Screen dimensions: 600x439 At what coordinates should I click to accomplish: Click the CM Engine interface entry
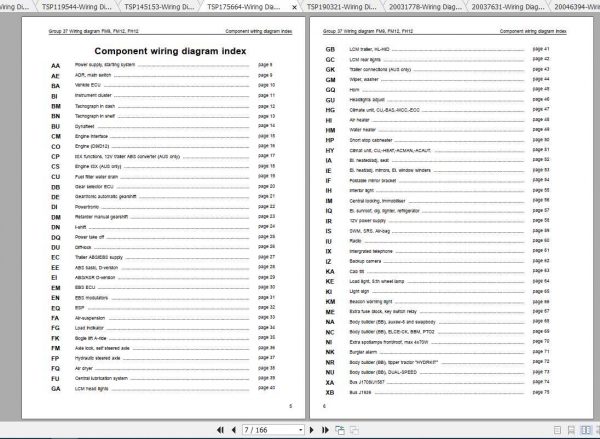pyautogui.click(x=162, y=136)
